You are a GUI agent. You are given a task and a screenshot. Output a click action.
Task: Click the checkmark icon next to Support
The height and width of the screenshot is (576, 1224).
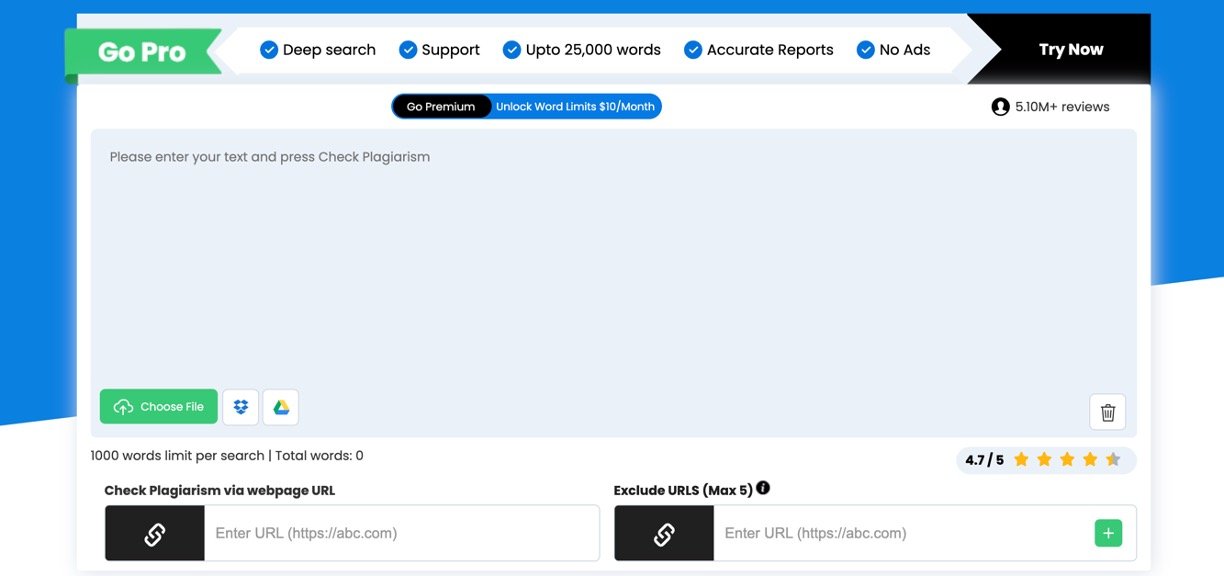point(408,50)
